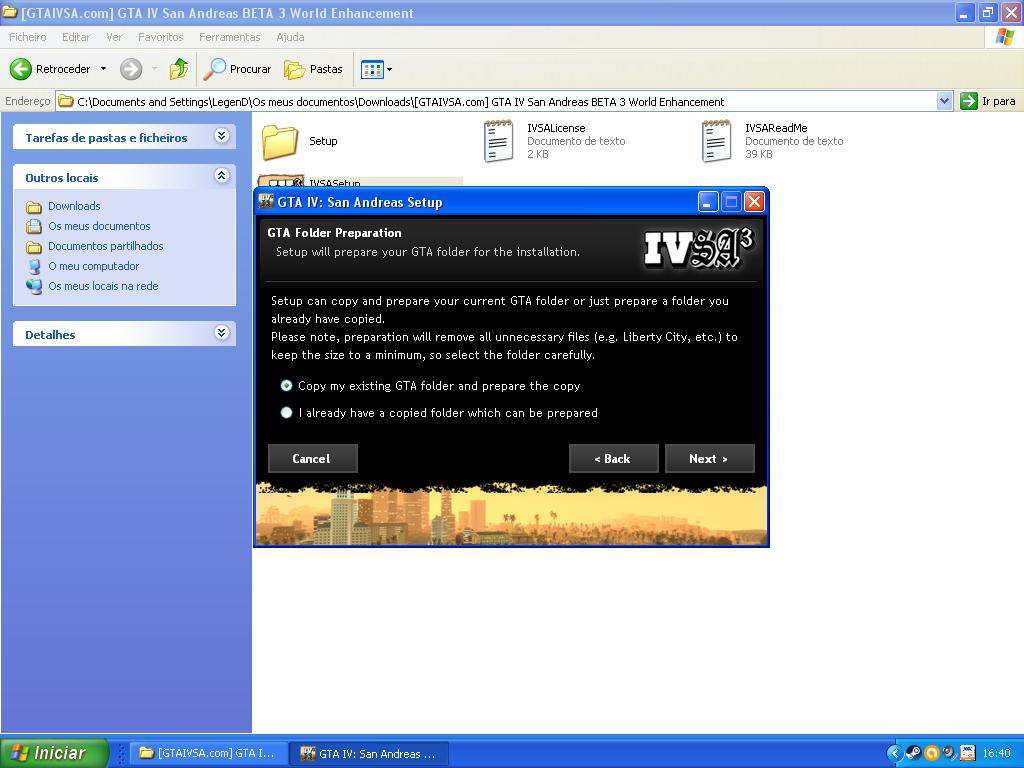Viewport: 1024px width, 768px height.
Task: Click the Downloads folder icon in sidebar
Action: tap(34, 207)
